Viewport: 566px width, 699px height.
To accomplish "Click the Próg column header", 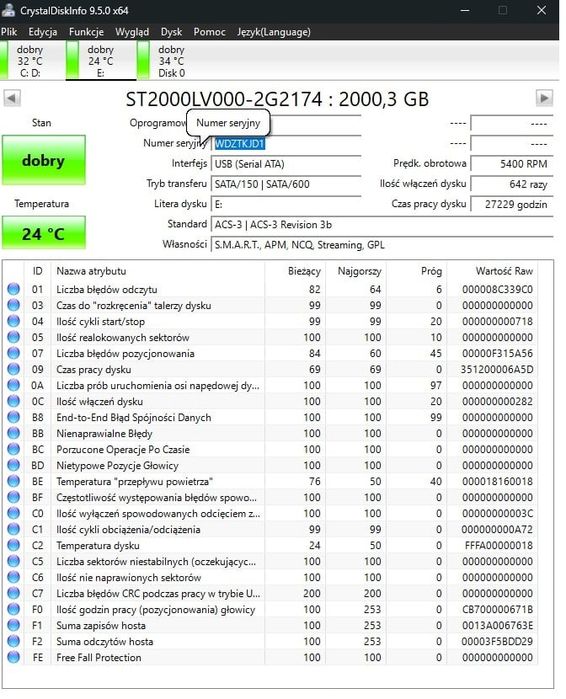I will (x=416, y=271).
